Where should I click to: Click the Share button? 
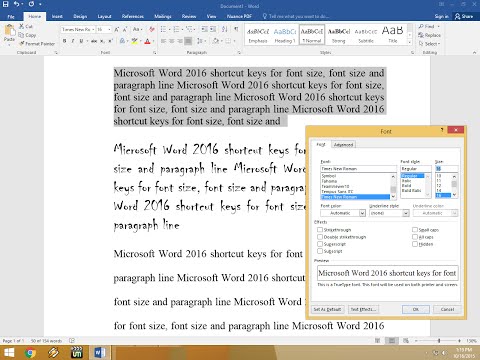pyautogui.click(x=464, y=16)
